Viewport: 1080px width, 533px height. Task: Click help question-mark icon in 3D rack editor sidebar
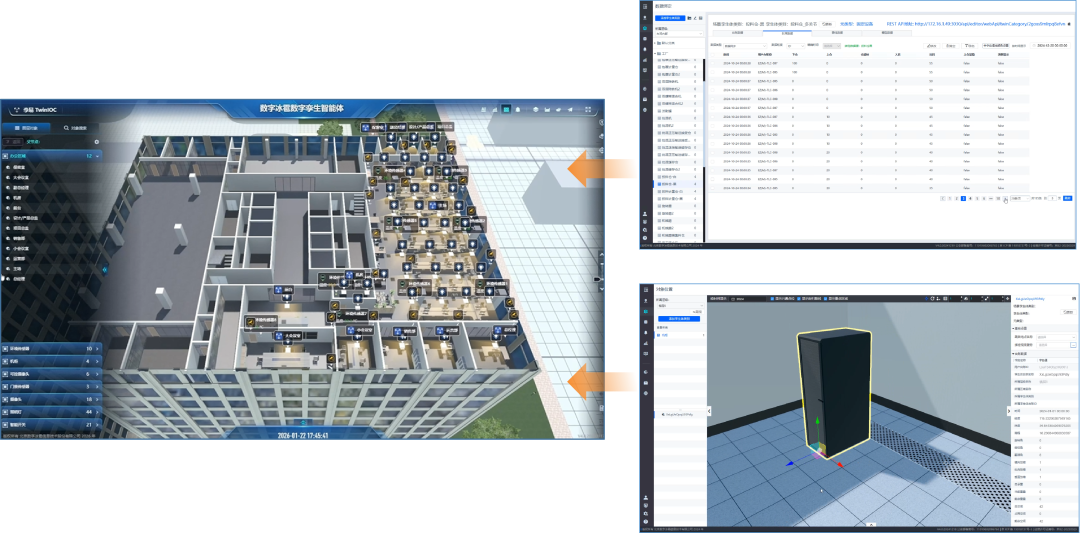645,521
